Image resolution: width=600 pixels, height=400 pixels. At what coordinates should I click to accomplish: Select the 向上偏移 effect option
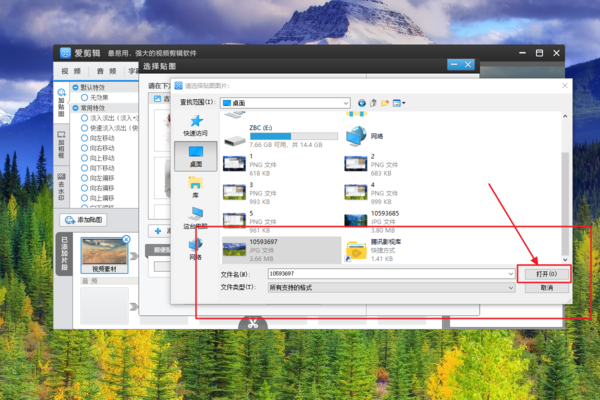[x=98, y=198]
